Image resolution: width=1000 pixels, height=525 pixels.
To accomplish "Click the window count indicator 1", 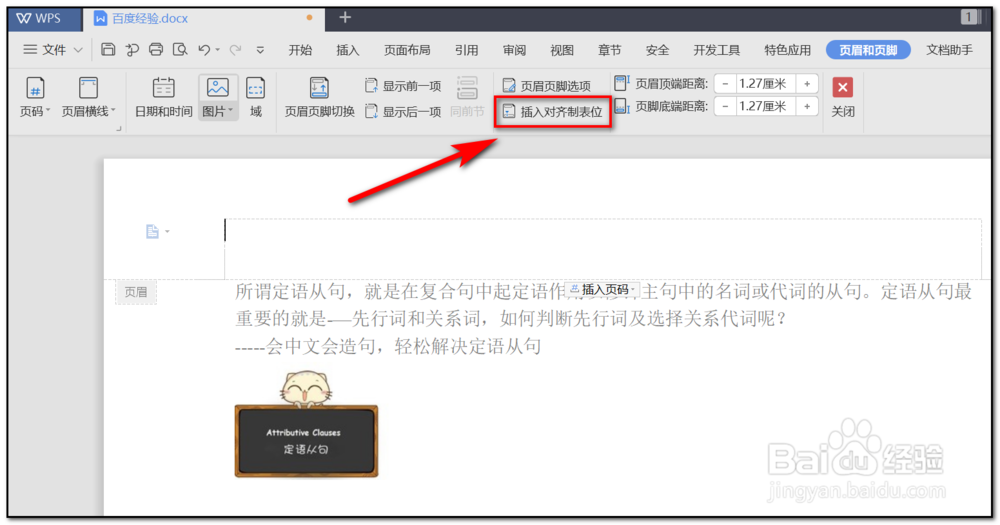I will [x=969, y=17].
